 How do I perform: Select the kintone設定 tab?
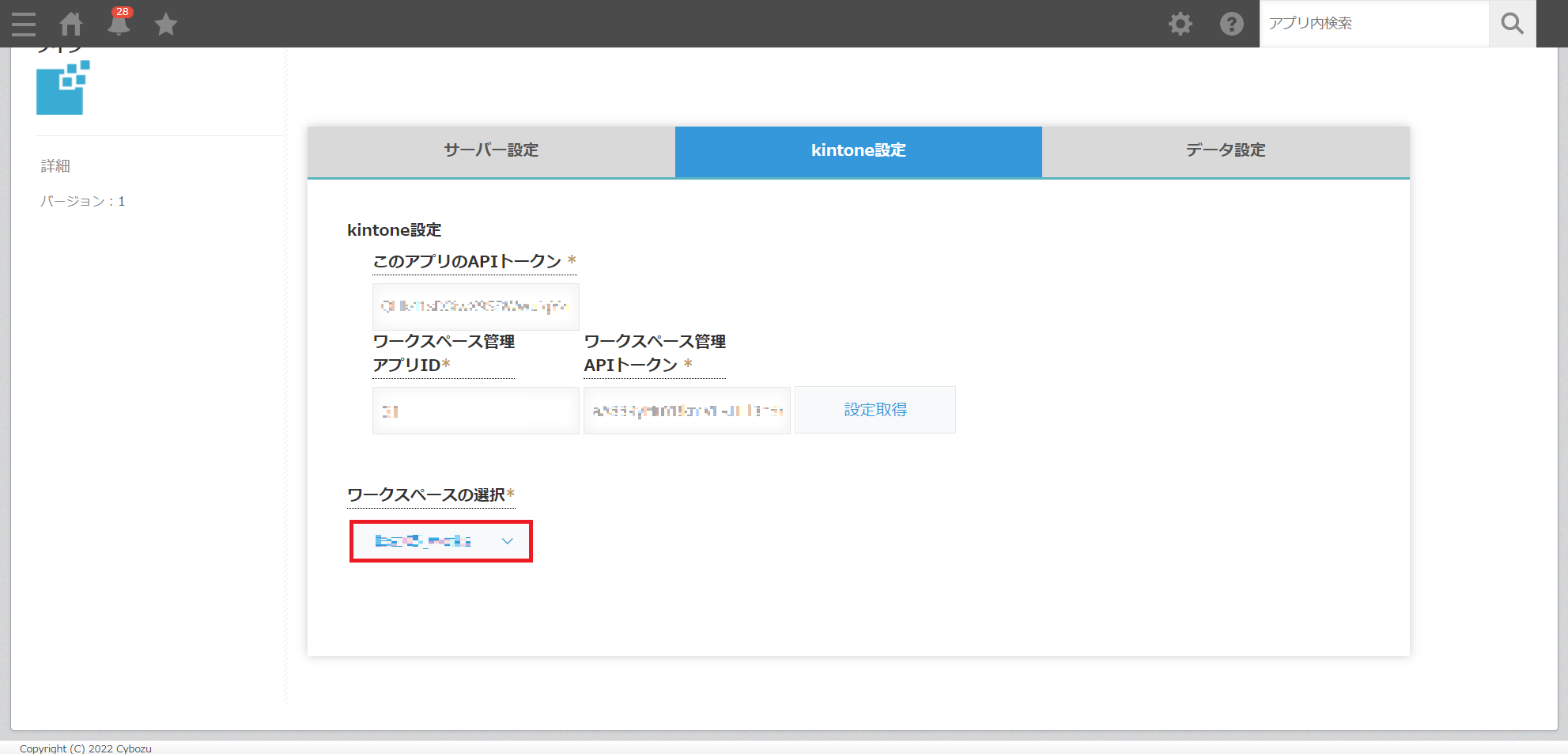click(858, 150)
